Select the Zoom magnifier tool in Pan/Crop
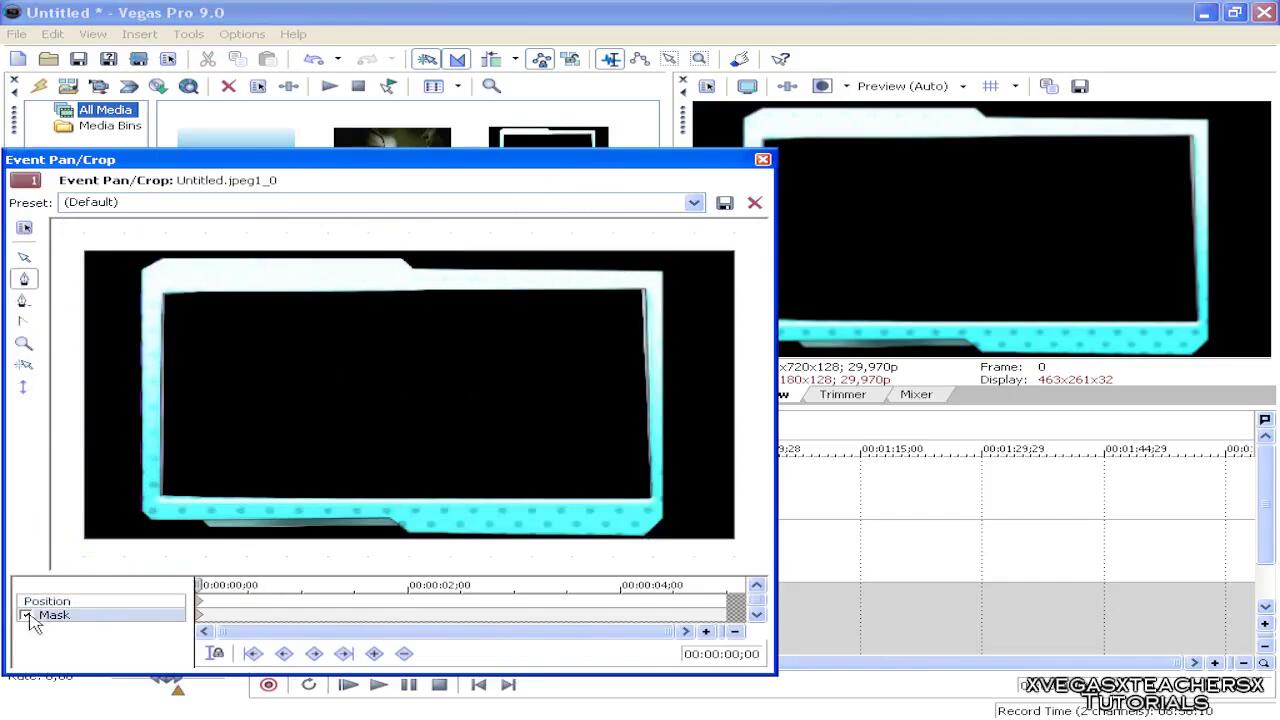The image size is (1280, 720). [24, 343]
